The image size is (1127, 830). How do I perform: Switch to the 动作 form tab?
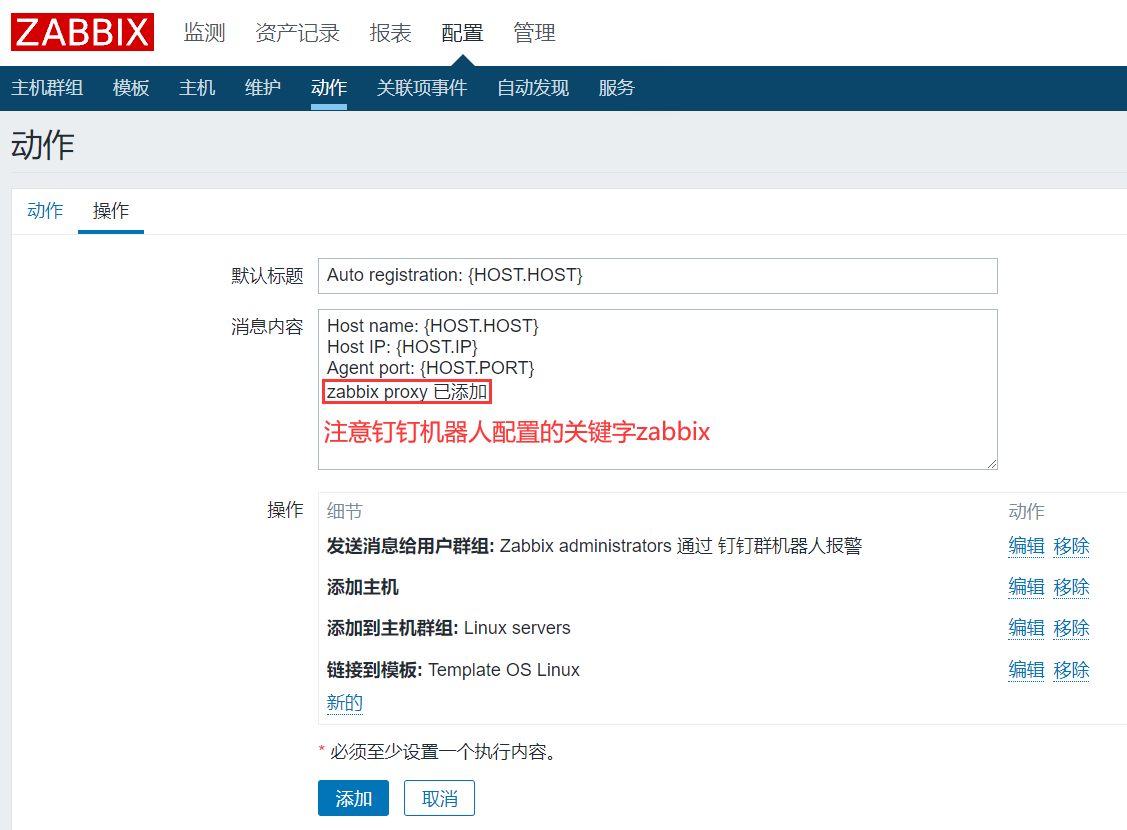pos(45,211)
